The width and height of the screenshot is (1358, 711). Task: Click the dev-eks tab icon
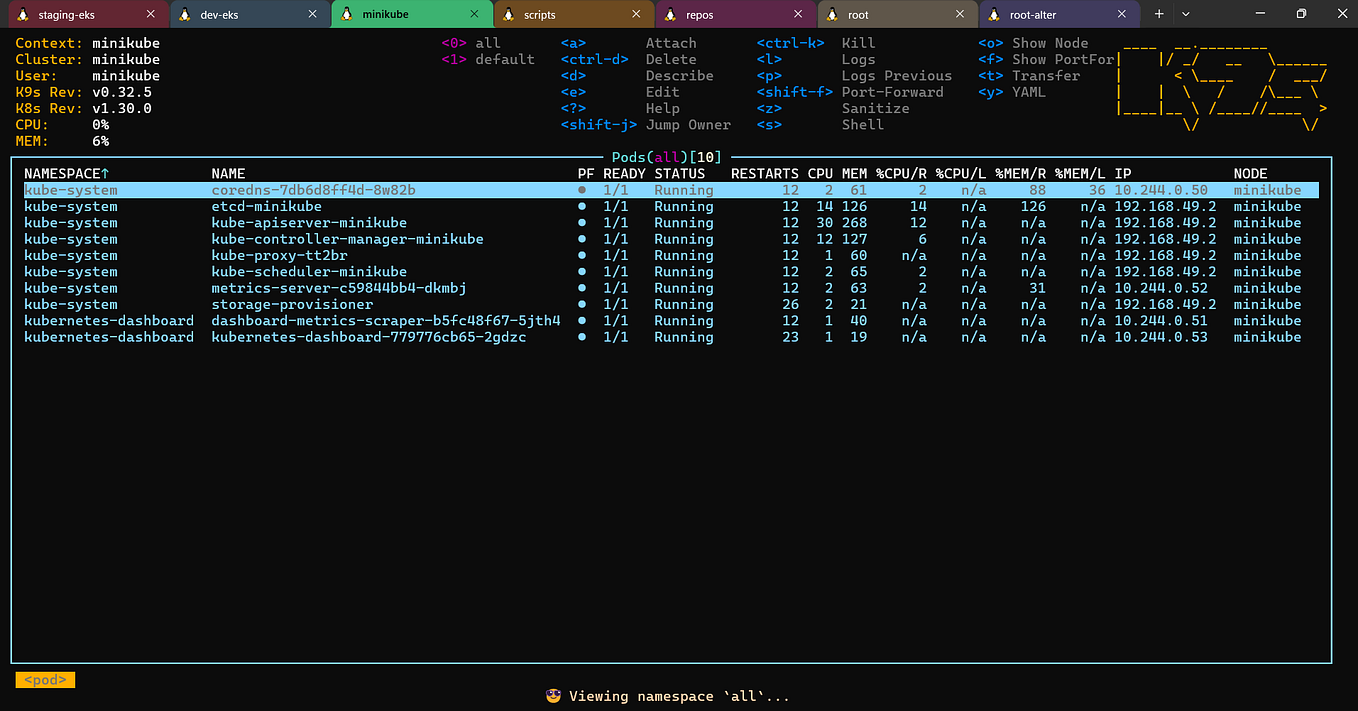184,14
